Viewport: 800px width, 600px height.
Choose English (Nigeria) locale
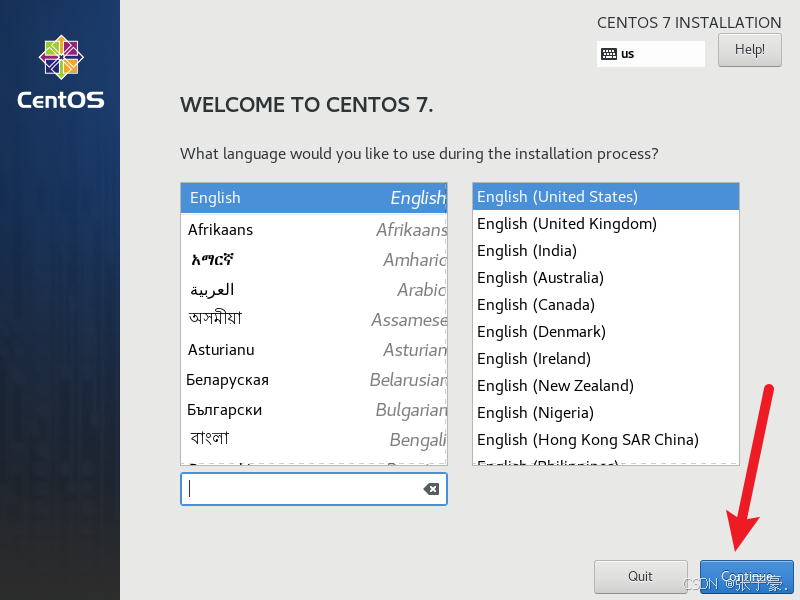(606, 413)
